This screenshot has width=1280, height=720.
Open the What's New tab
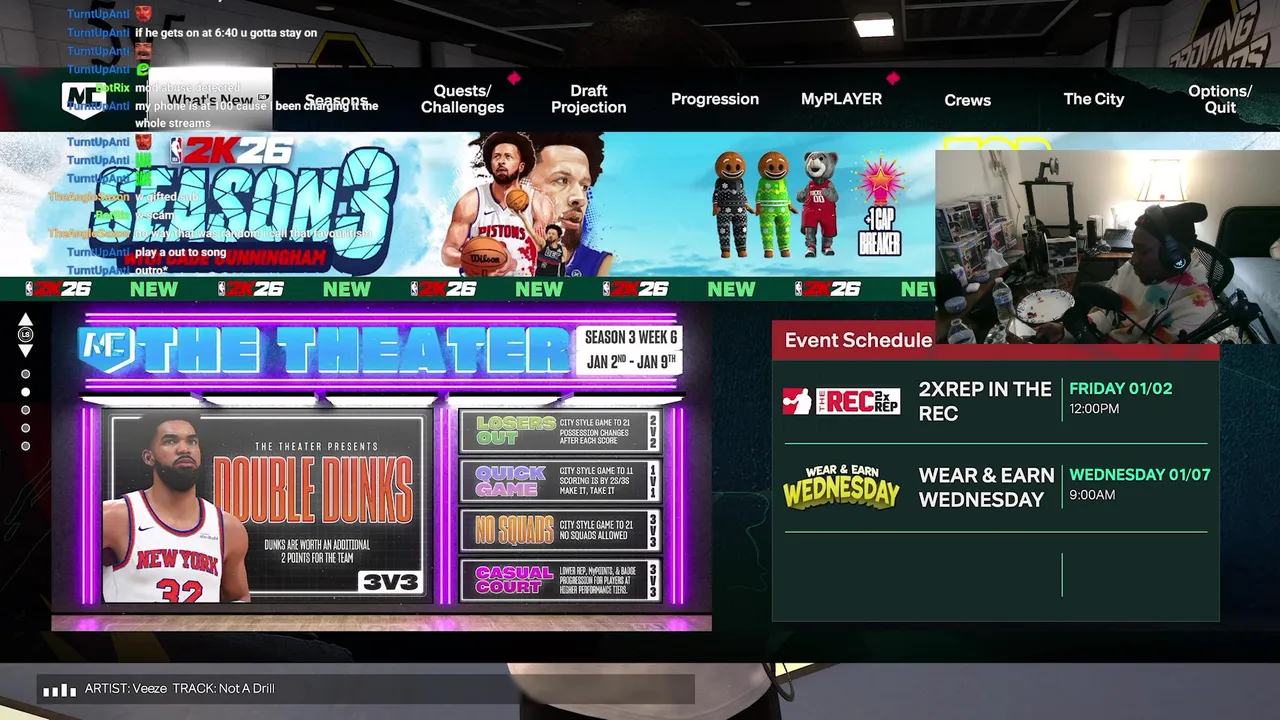click(212, 100)
